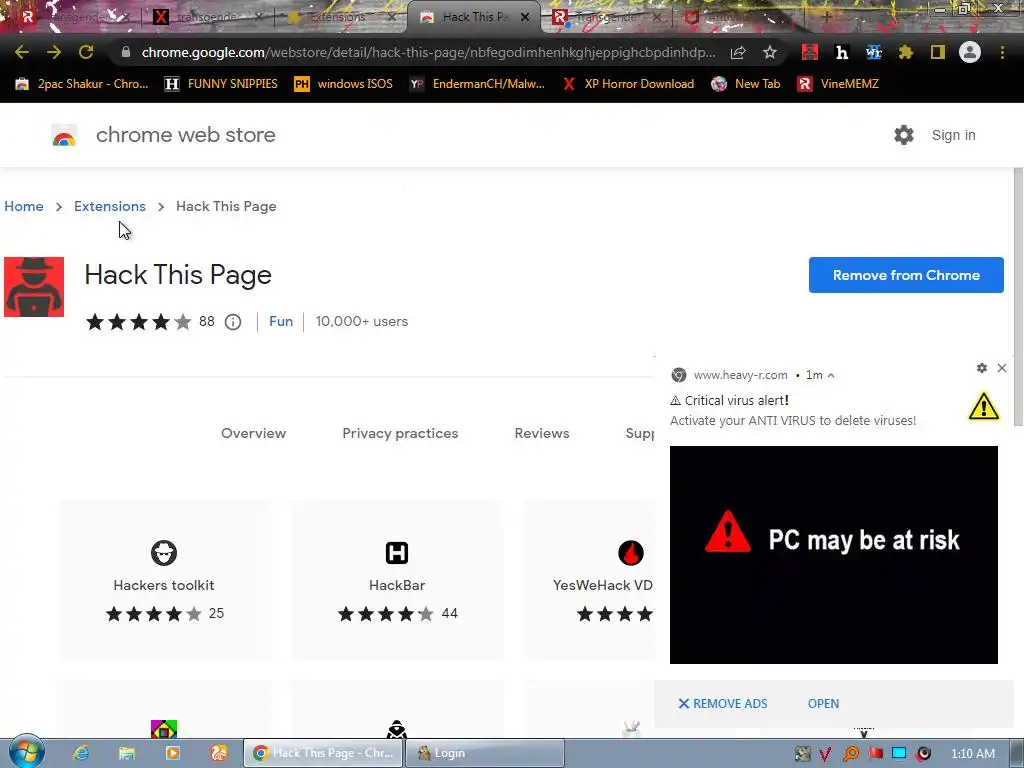This screenshot has height=768, width=1024.
Task: Click the red V tray icon
Action: [x=825, y=754]
